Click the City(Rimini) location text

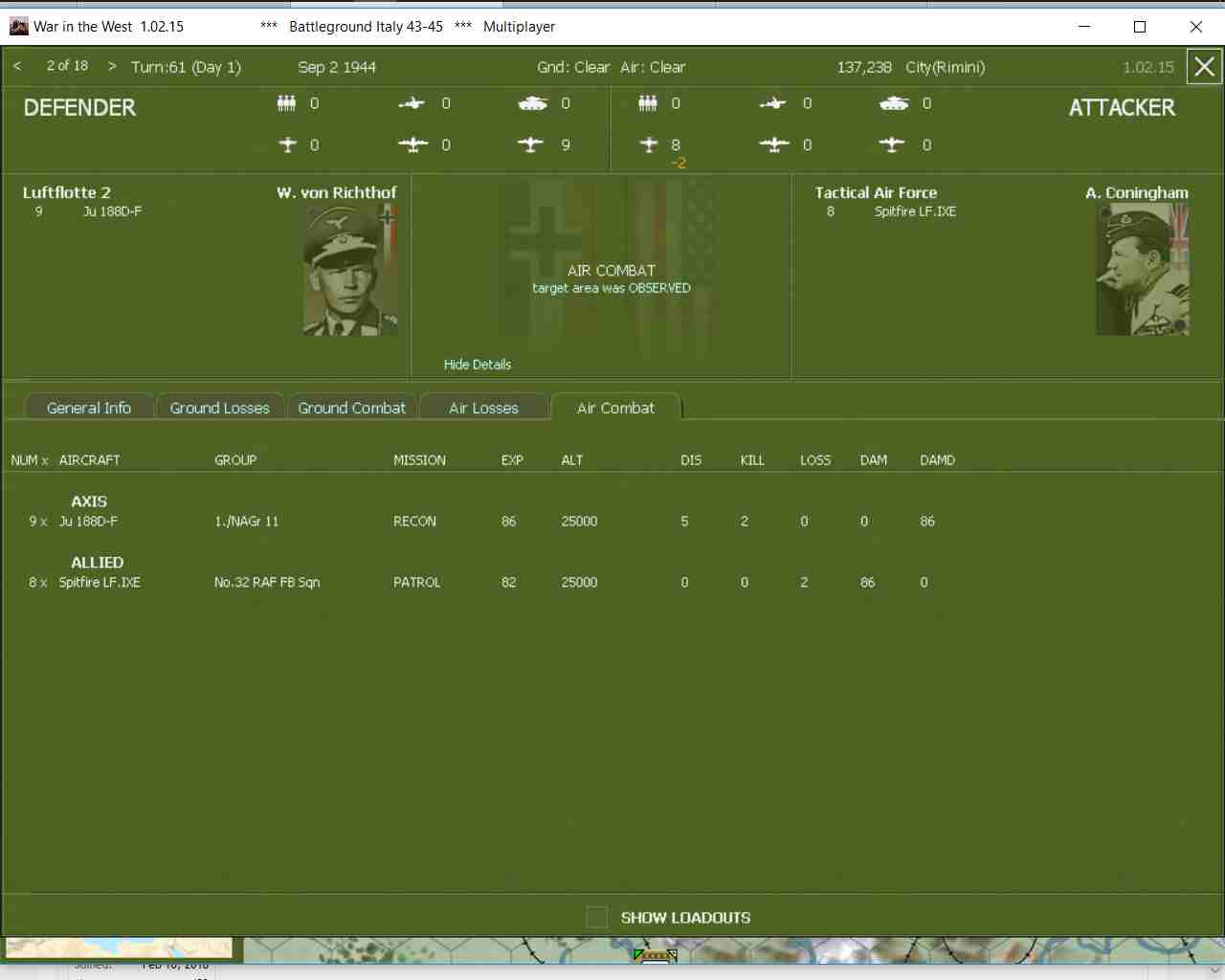pyautogui.click(x=945, y=67)
